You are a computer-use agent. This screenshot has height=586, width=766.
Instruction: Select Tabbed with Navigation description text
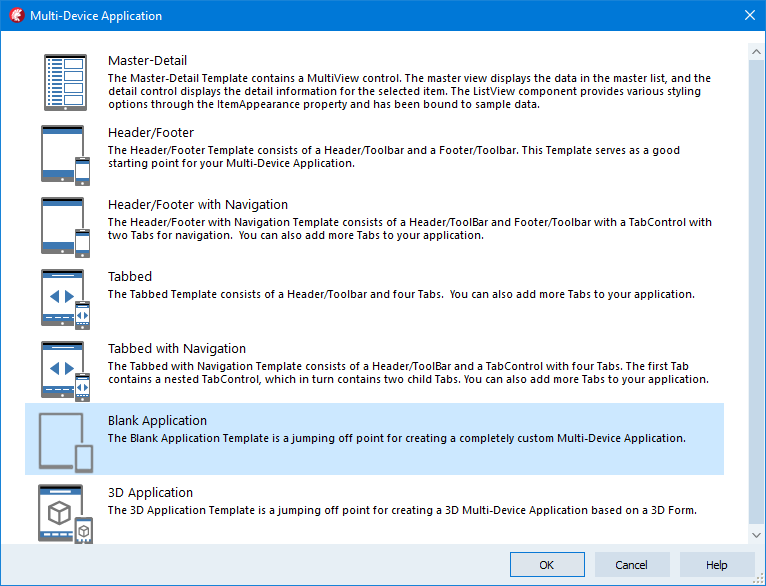408,373
